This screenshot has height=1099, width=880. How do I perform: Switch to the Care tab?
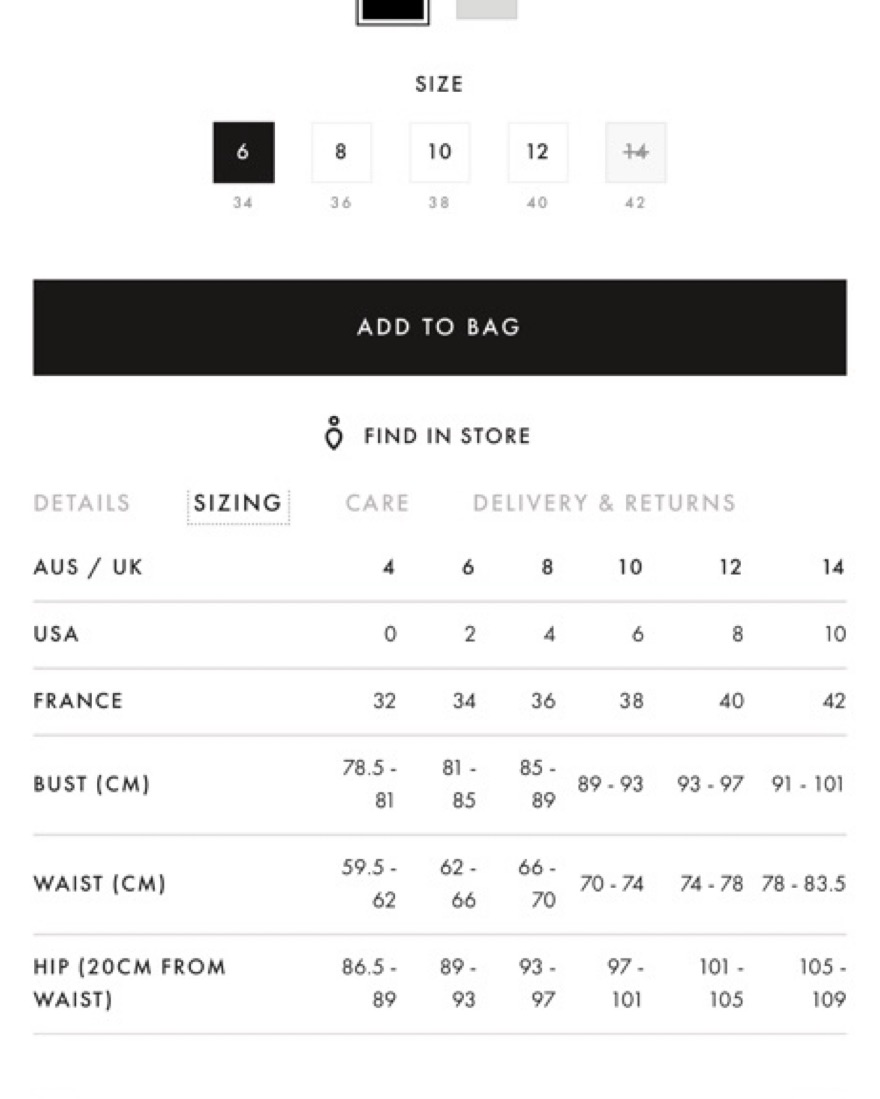tap(377, 503)
